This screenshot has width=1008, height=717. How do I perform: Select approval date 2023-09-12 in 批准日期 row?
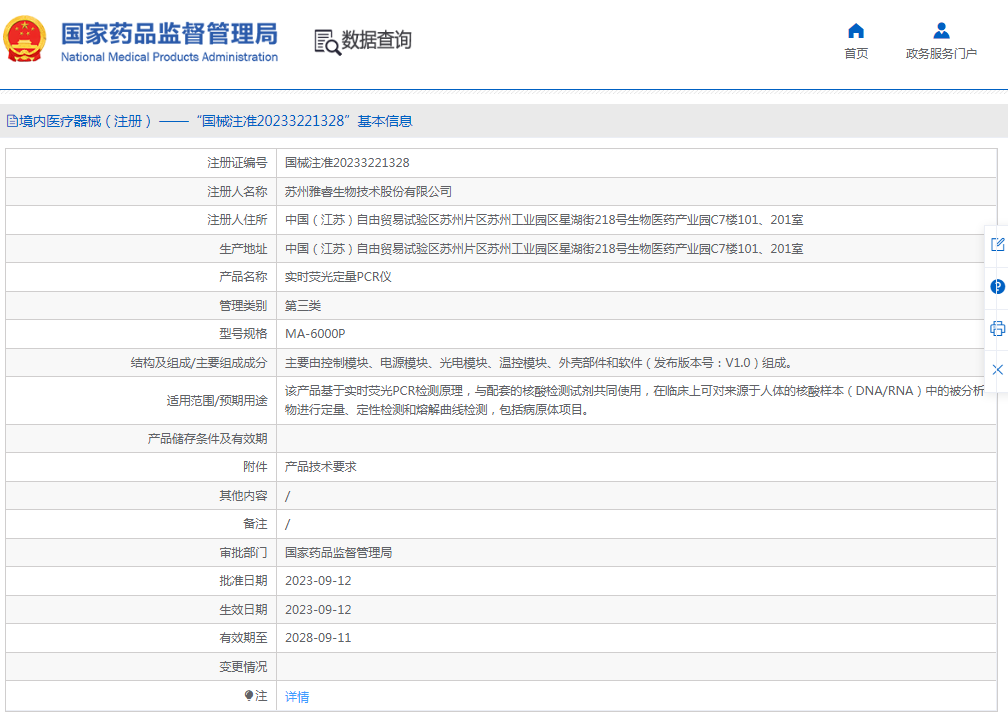318,581
